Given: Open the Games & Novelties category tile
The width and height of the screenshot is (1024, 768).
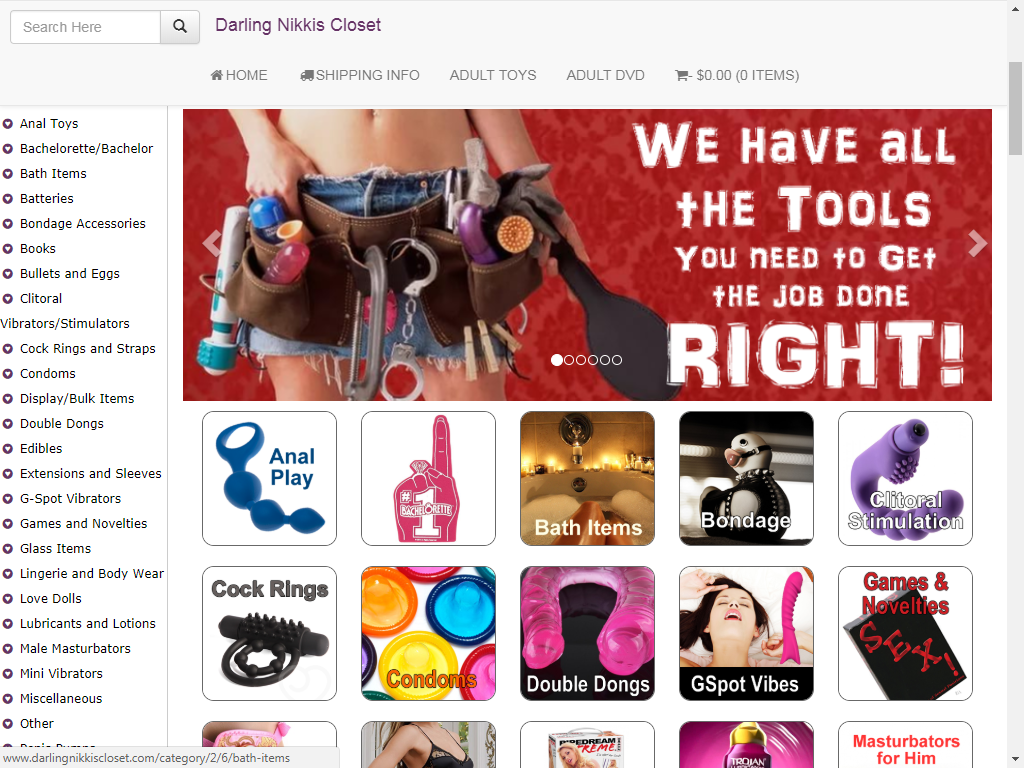Looking at the screenshot, I should point(905,633).
